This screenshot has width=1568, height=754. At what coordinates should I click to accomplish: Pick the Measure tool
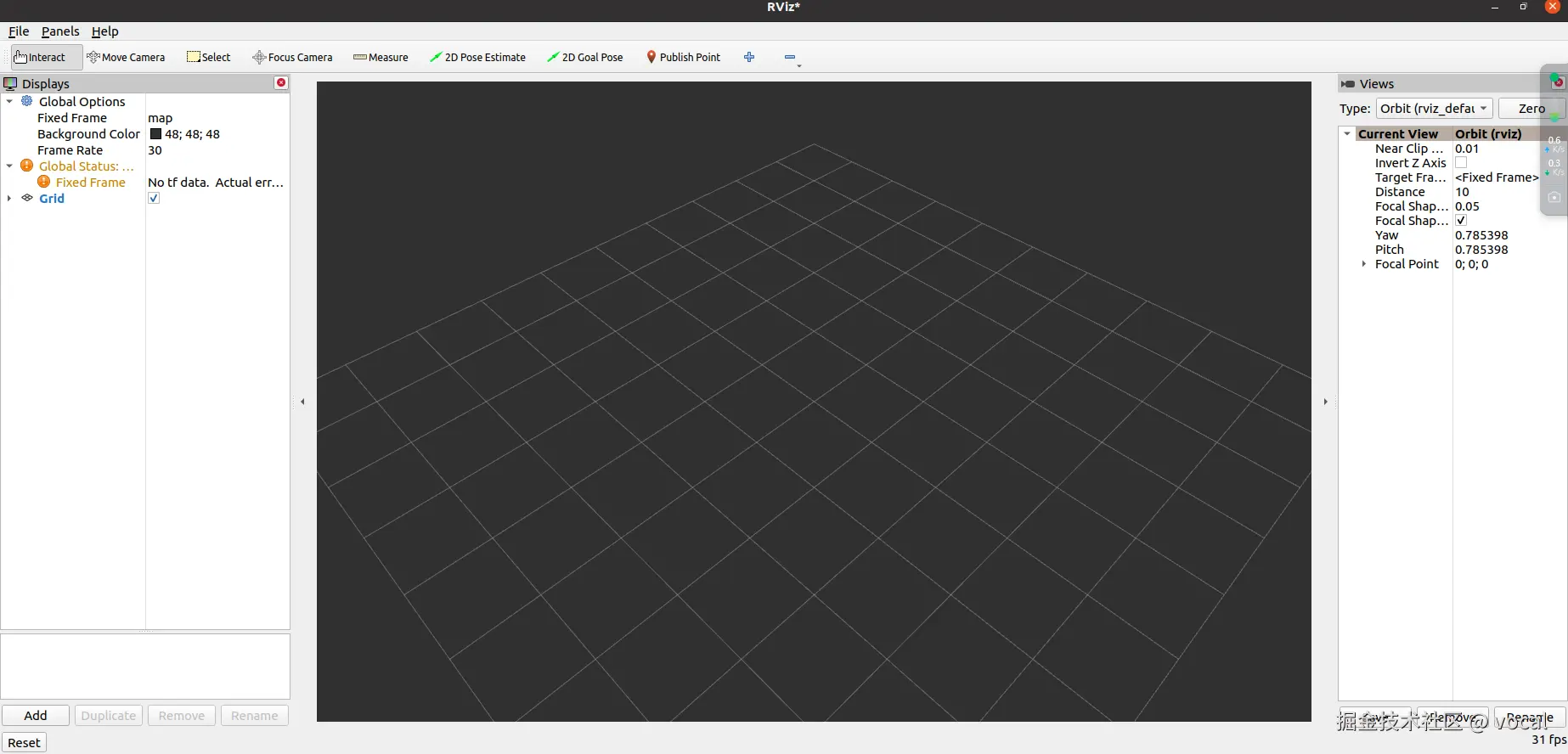click(381, 57)
